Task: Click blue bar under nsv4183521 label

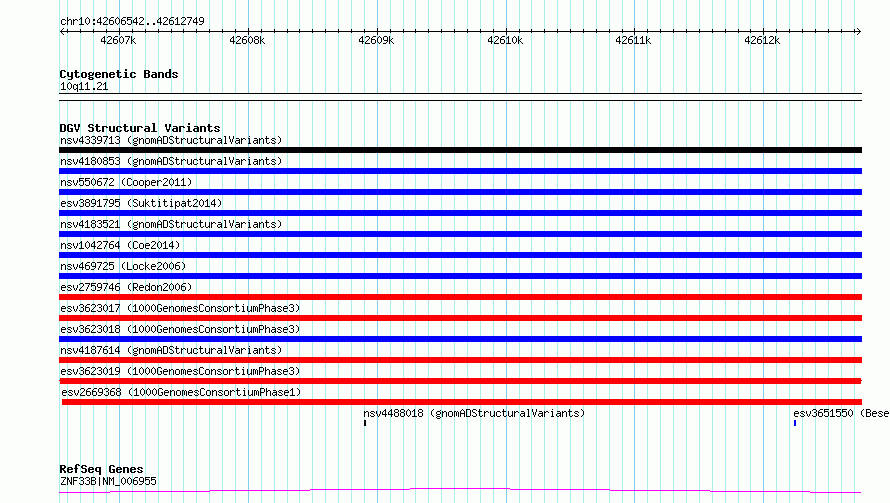Action: tap(460, 234)
